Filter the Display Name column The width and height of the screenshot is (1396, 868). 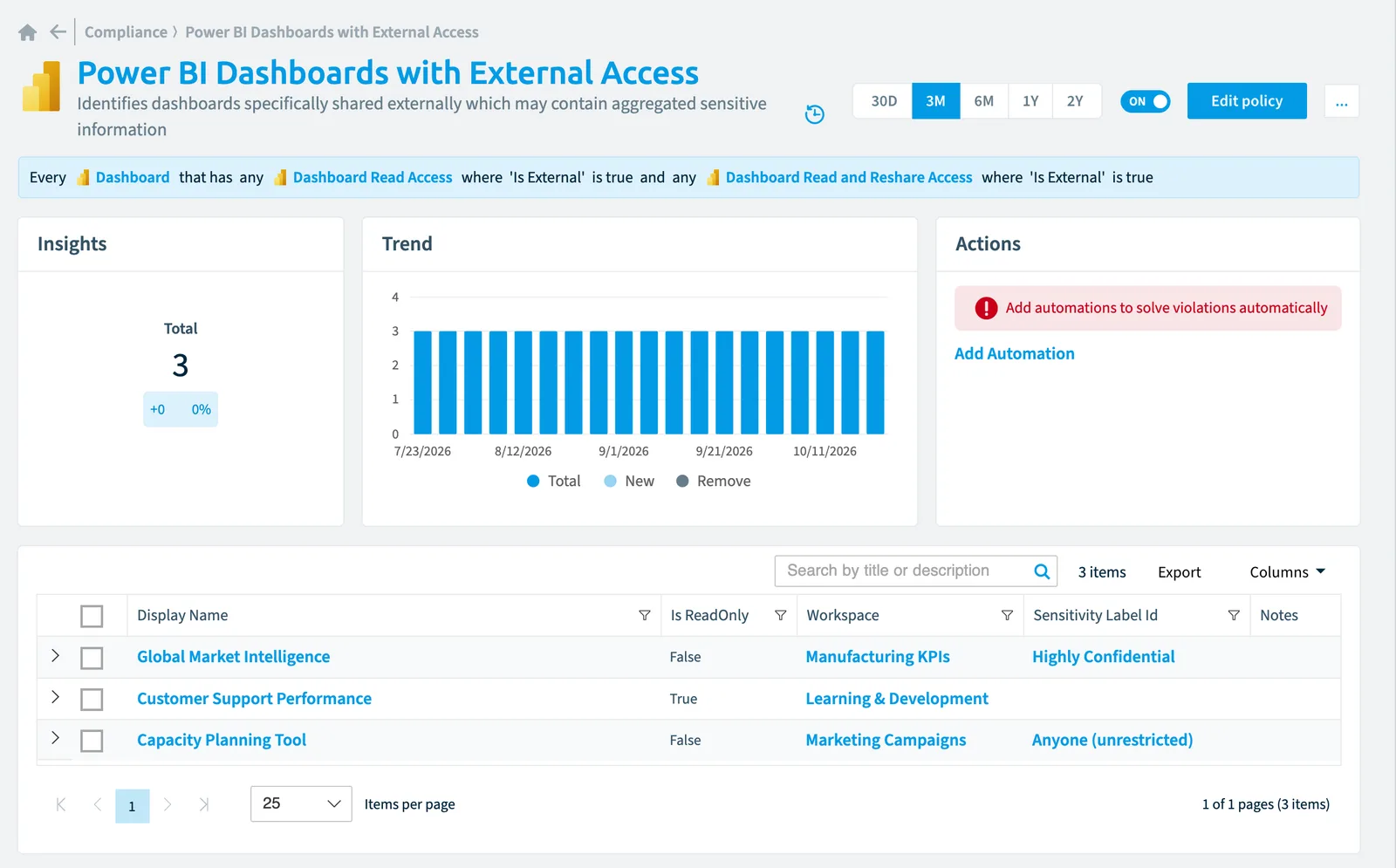644,616
